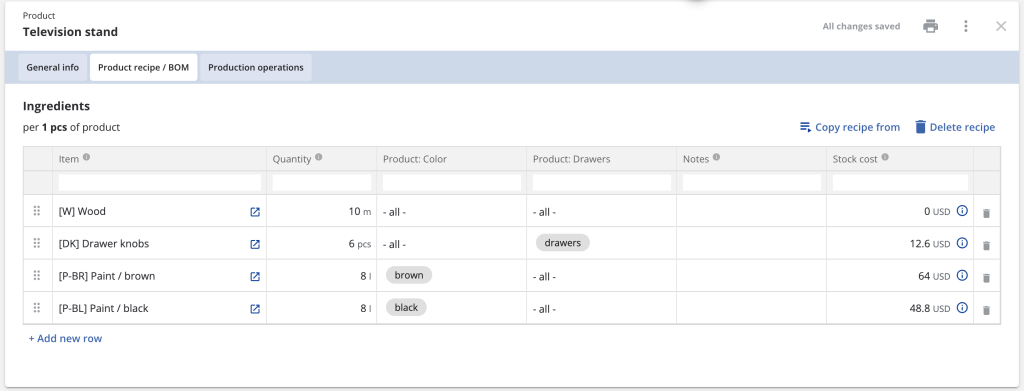The width and height of the screenshot is (1024, 391).
Task: Edit the Notes cell for Wood row
Action: (x=752, y=211)
